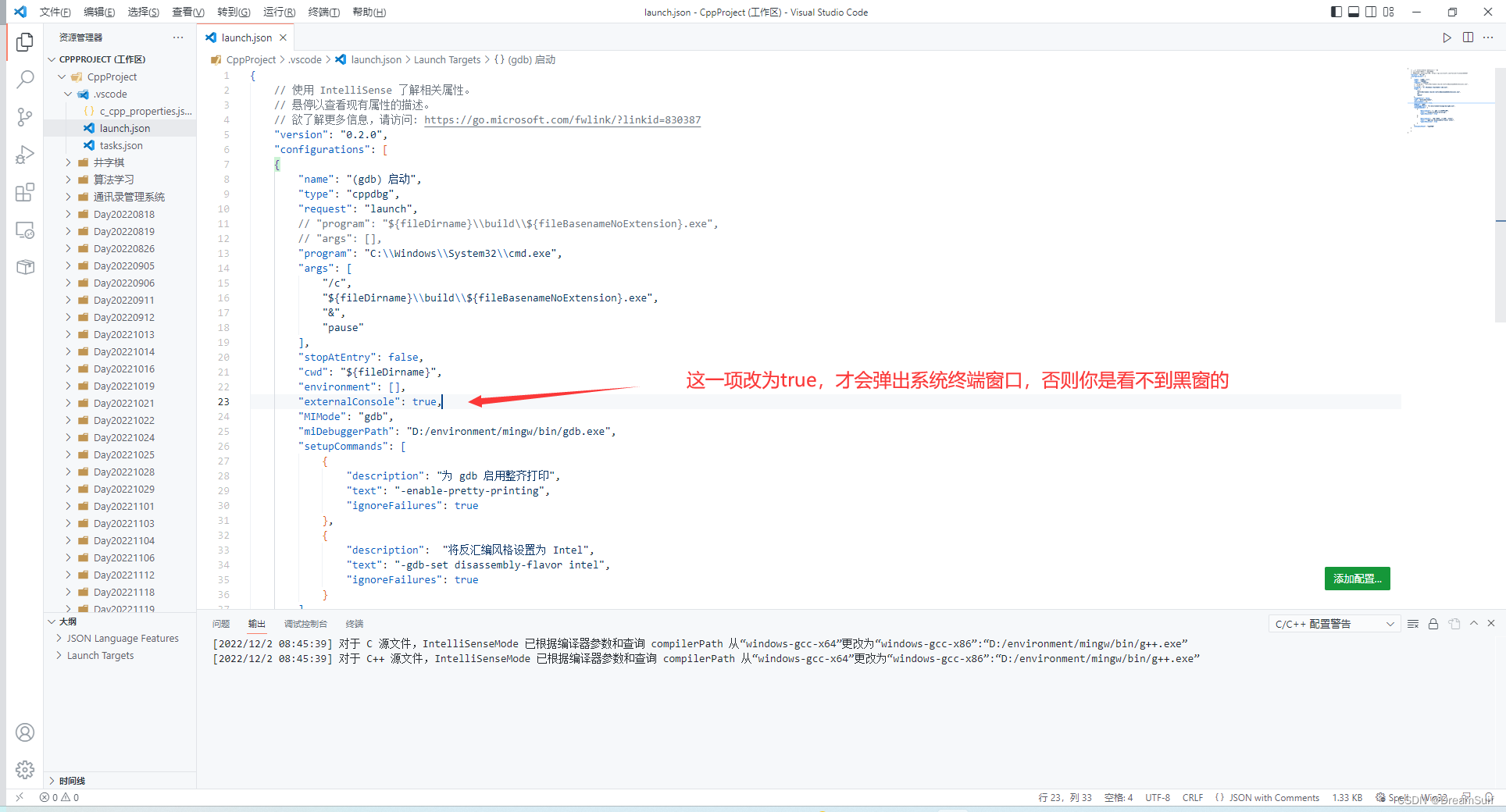Image resolution: width=1506 pixels, height=812 pixels.
Task: Open tasks.json in the explorer
Action: pyautogui.click(x=121, y=145)
